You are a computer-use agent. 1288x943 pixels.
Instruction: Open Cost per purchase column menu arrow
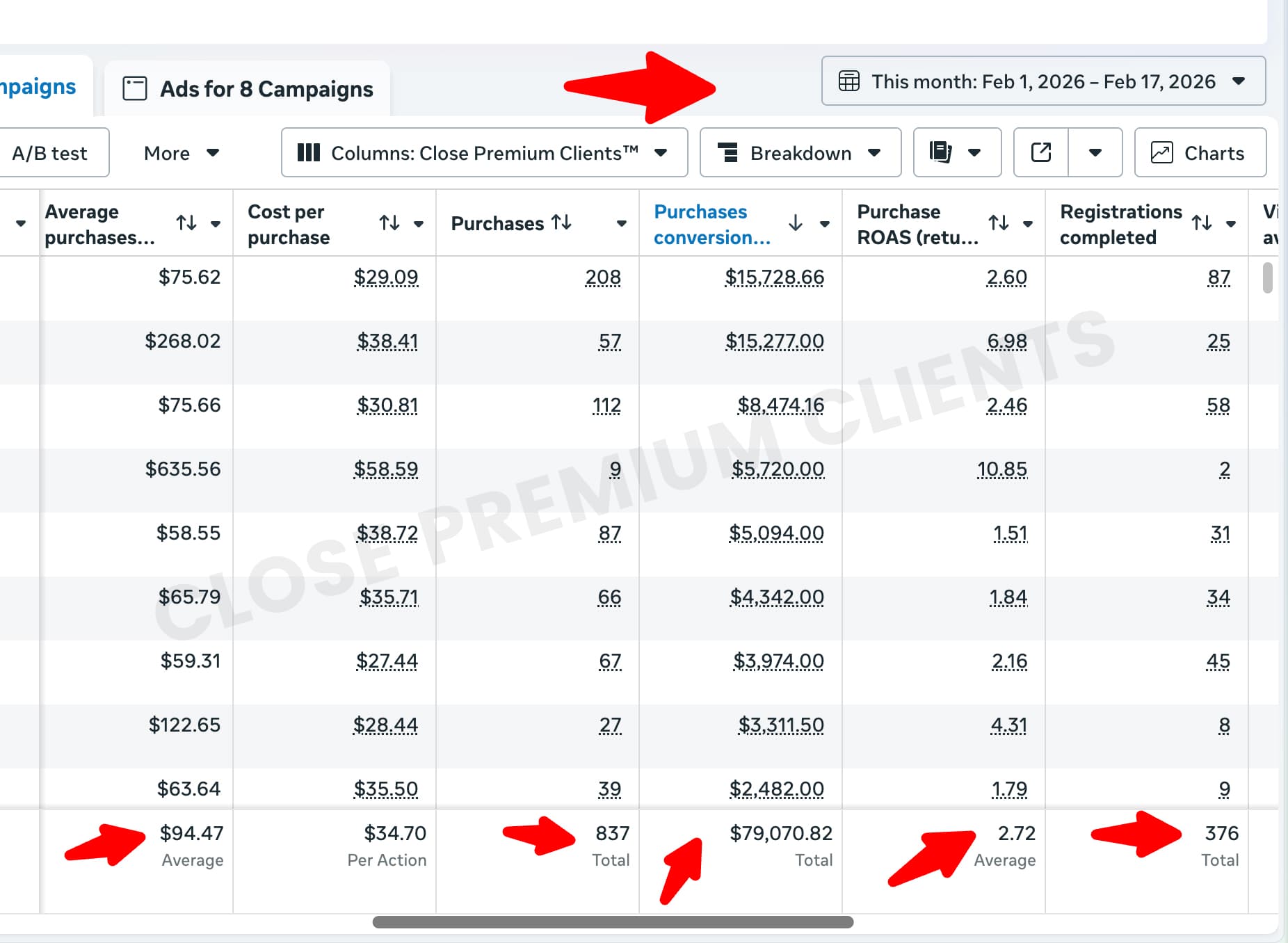(419, 224)
